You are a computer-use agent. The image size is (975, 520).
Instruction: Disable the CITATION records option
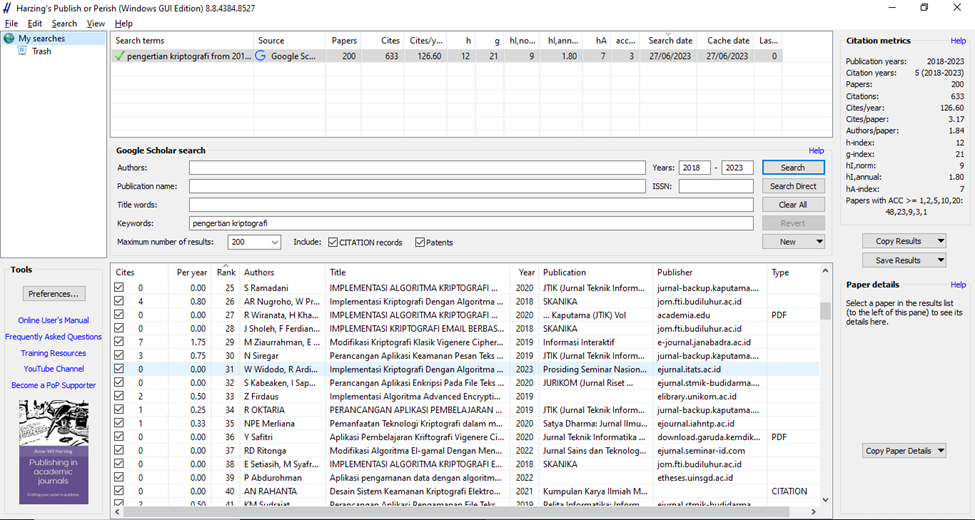point(333,242)
